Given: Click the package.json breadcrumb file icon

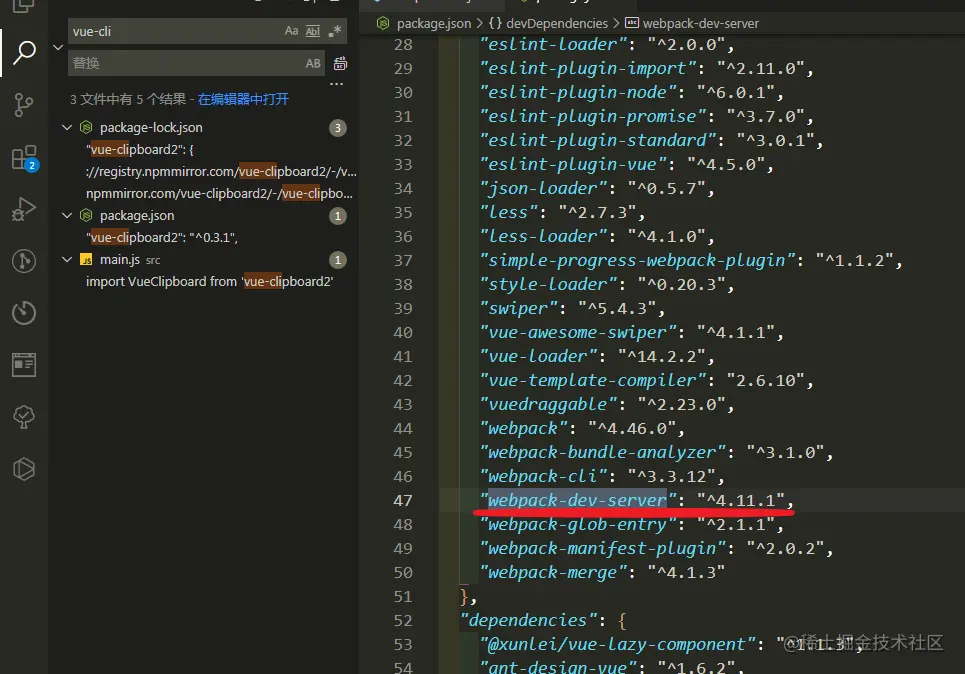Looking at the screenshot, I should 383,23.
